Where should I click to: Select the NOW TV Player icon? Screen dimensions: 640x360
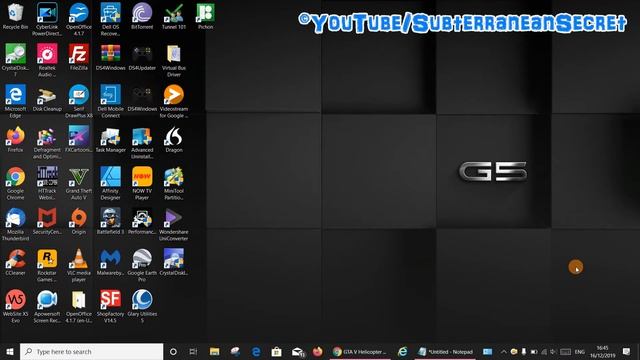(142, 183)
